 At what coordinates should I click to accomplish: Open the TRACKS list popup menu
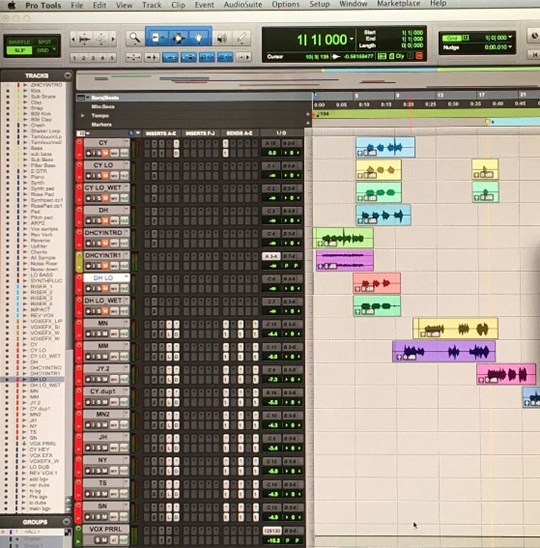[x=67, y=75]
